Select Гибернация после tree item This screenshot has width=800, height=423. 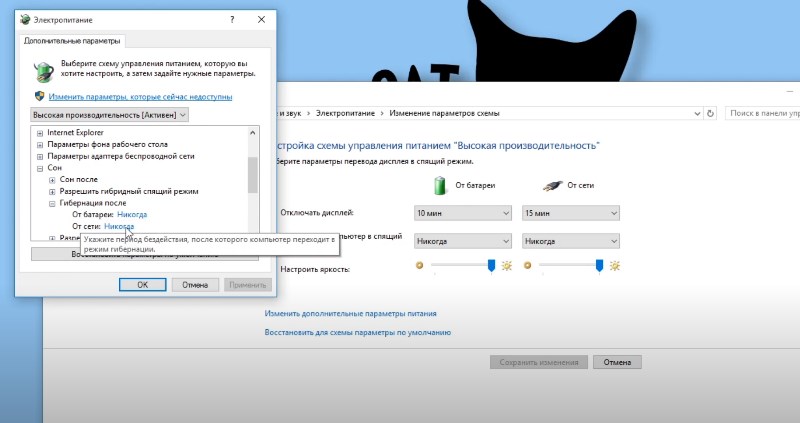pos(93,203)
